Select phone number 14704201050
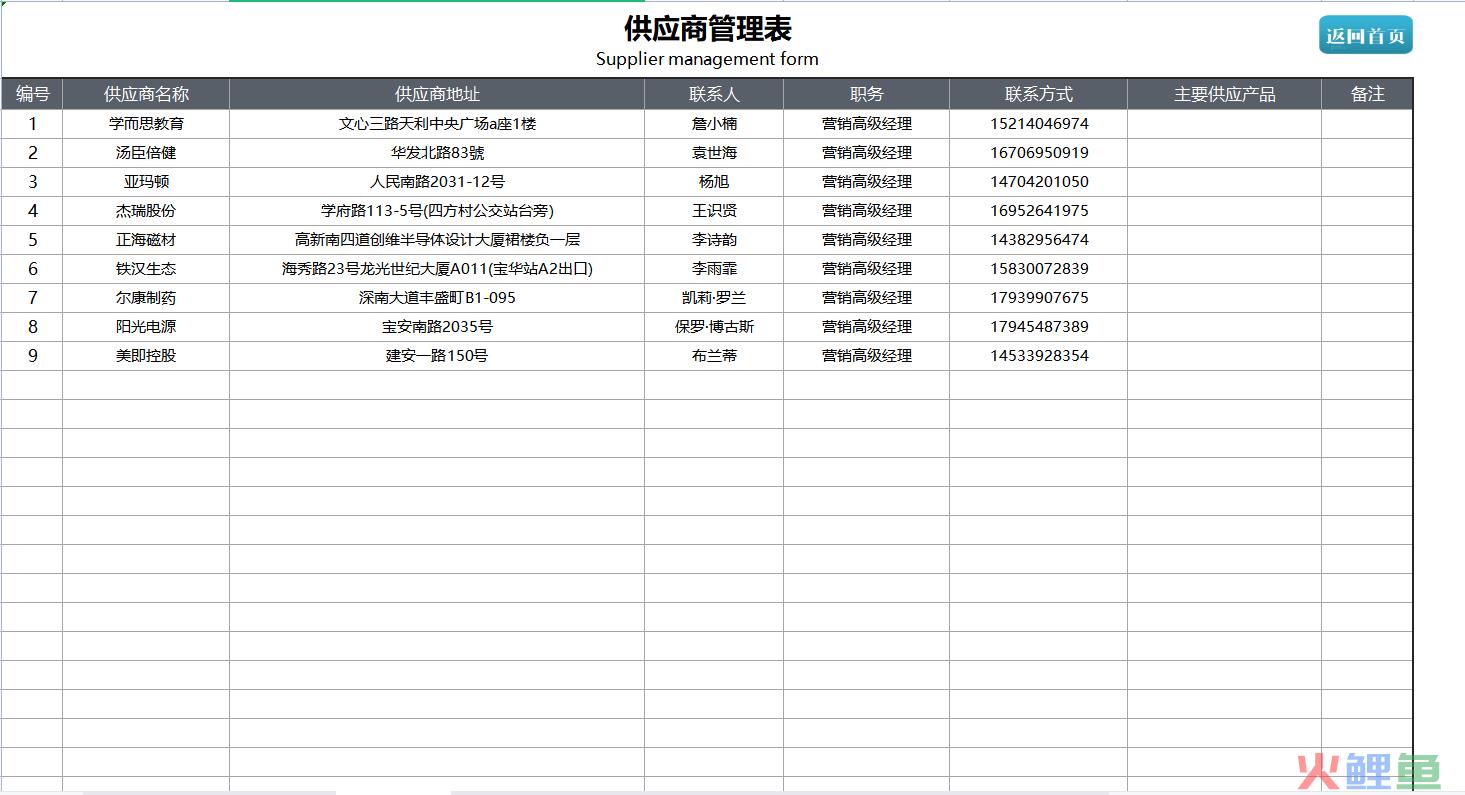This screenshot has width=1465, height=795. (1039, 182)
